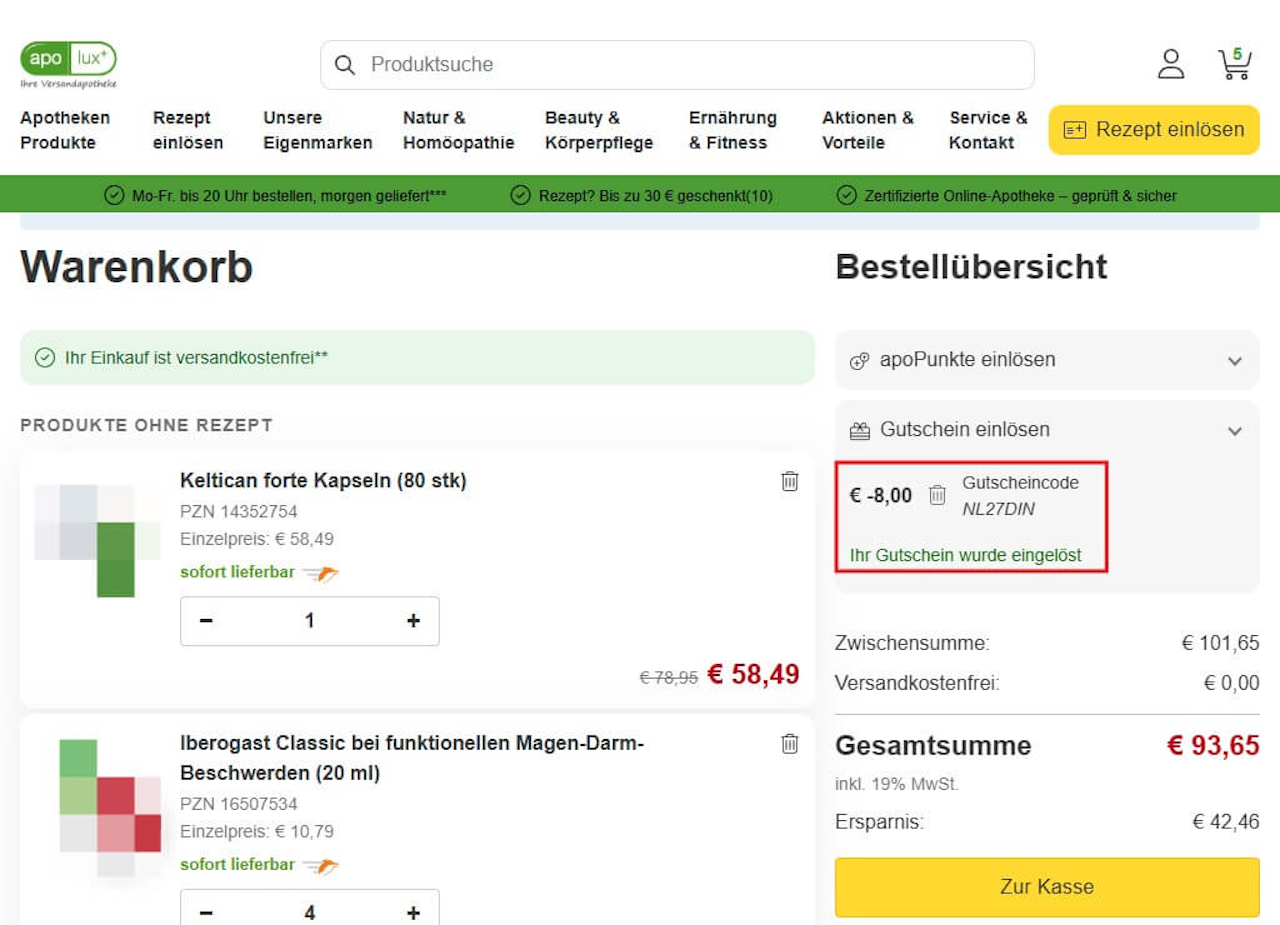Open the user account icon
1280x925 pixels.
1171,64
